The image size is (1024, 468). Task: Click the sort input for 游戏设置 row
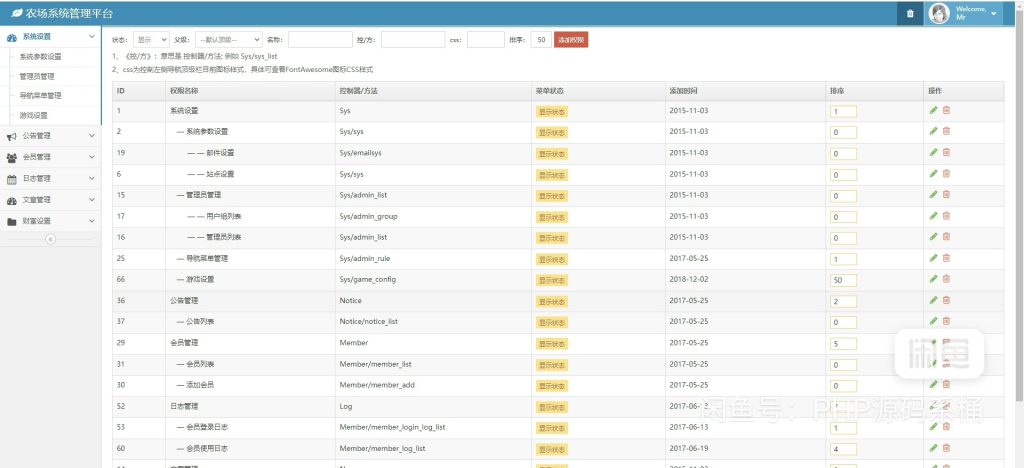click(842, 280)
